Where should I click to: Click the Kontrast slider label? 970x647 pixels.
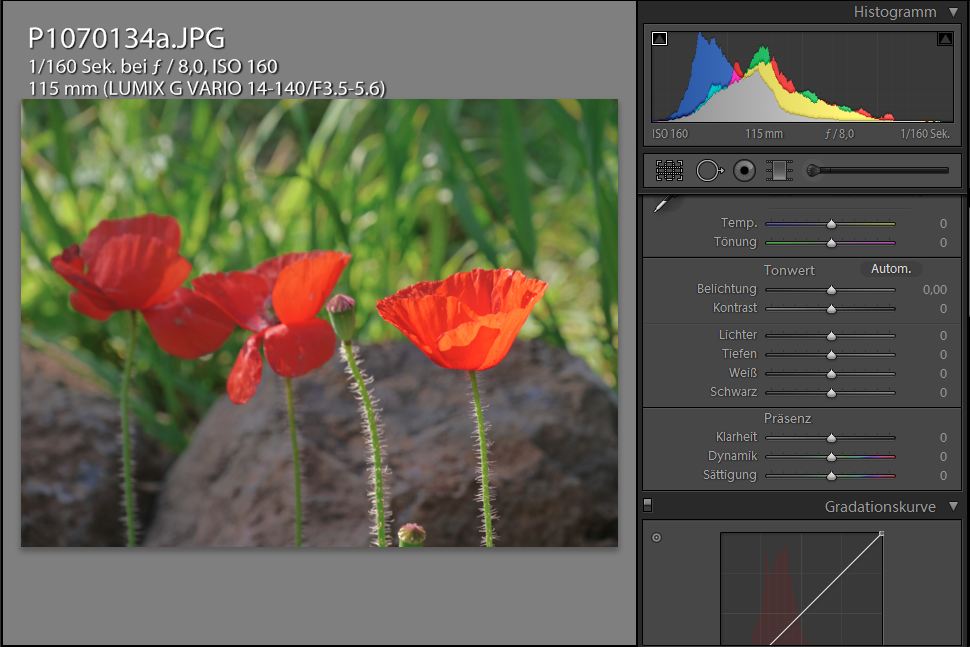click(735, 308)
